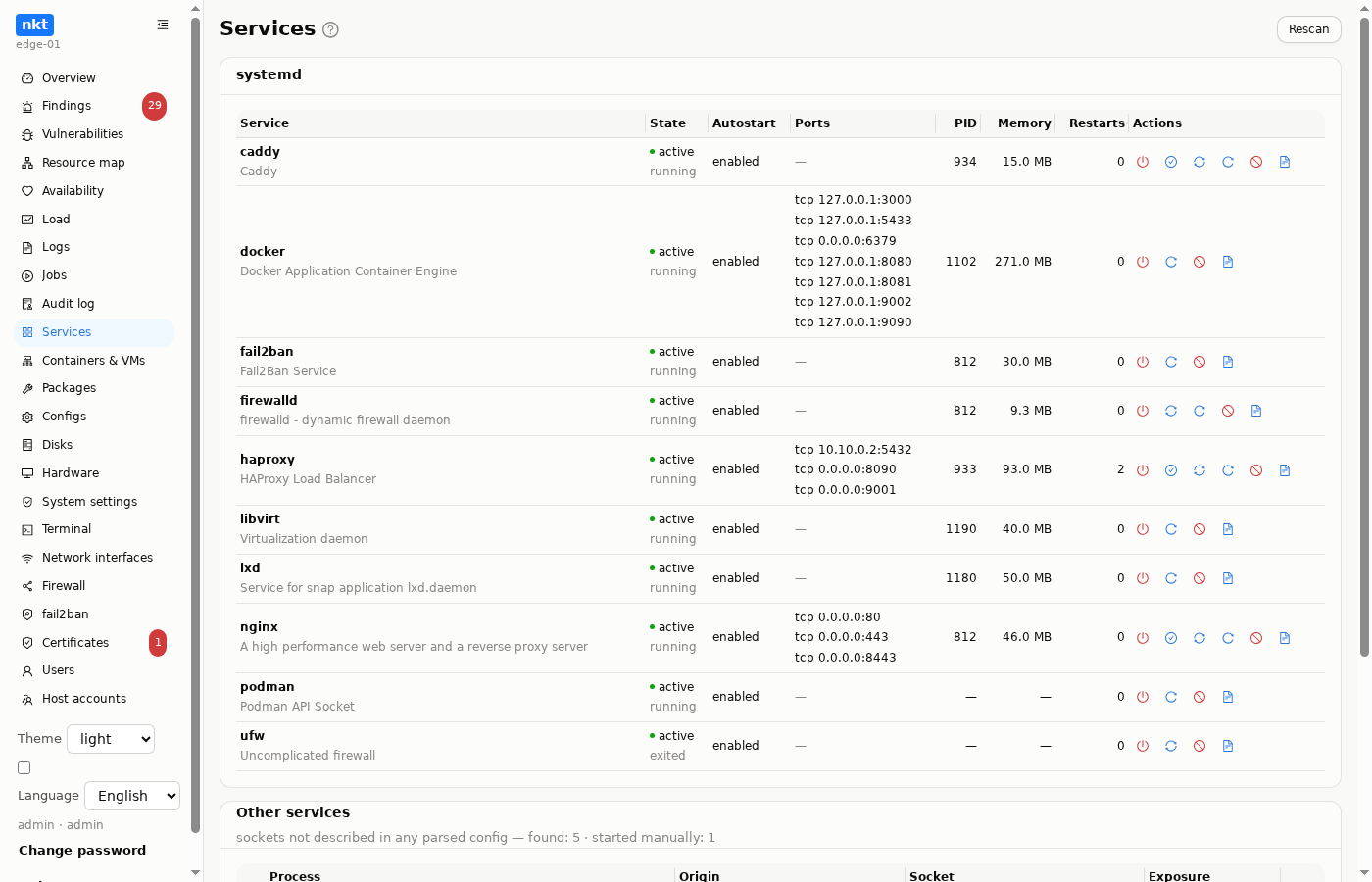Toggle the checkbox below the Theme selector
The image size is (1372, 882).
24,768
